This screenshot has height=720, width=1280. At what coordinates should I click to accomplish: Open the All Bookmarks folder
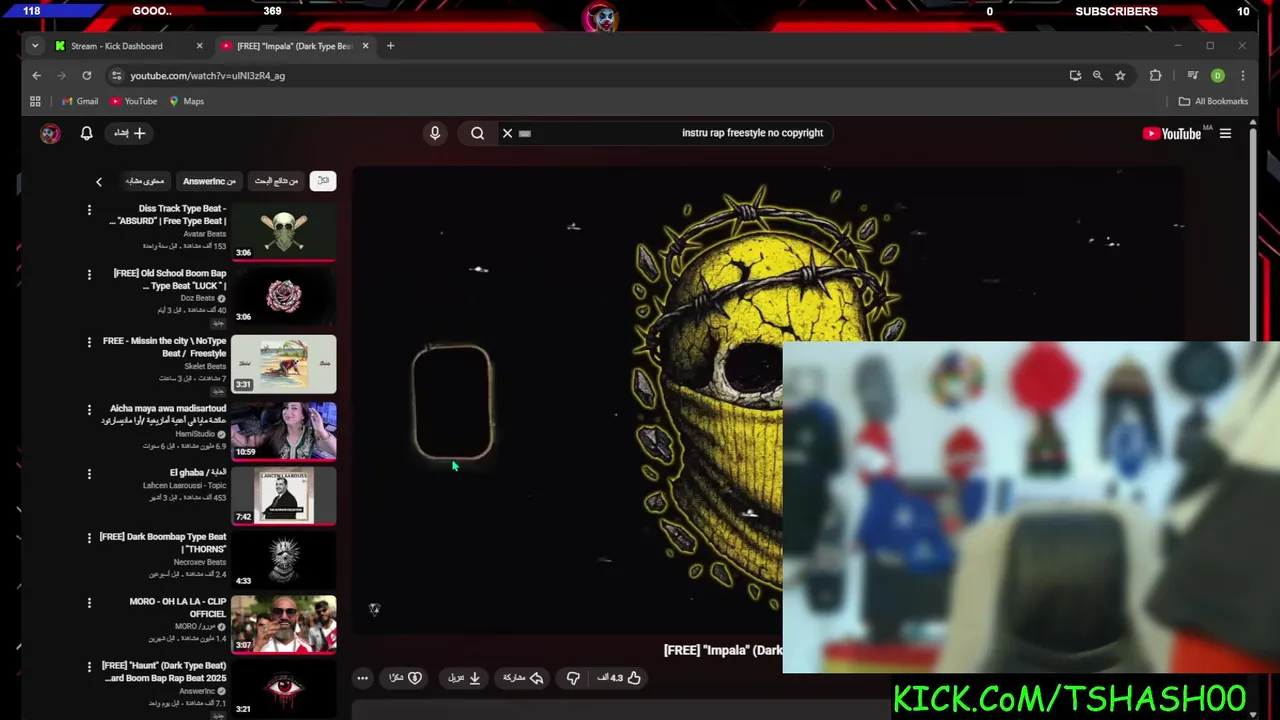1213,101
